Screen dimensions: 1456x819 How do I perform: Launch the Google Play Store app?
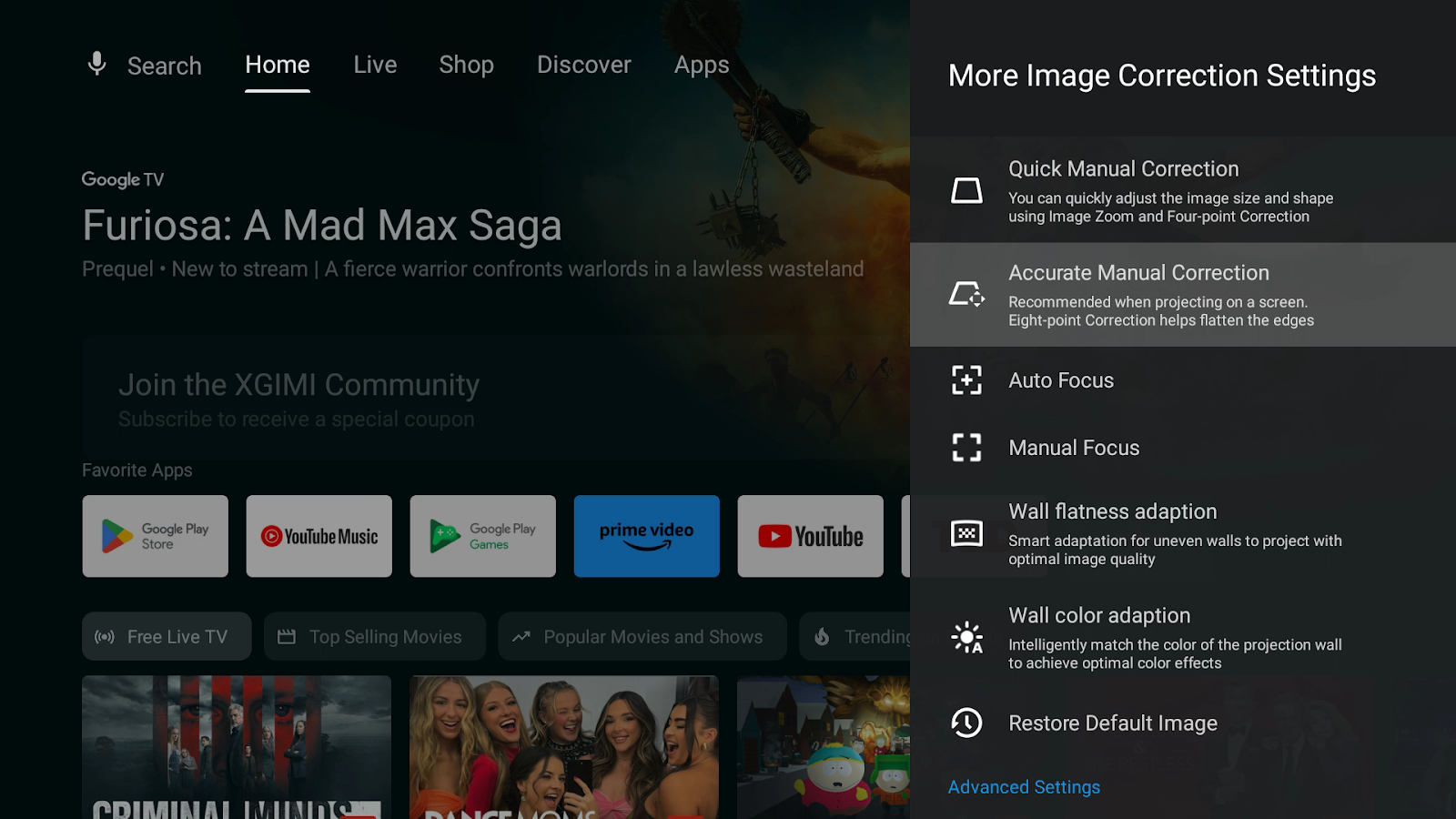coord(156,536)
